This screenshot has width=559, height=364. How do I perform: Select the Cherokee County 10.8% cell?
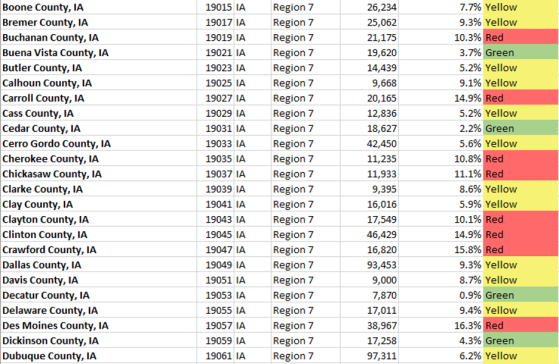(441, 159)
